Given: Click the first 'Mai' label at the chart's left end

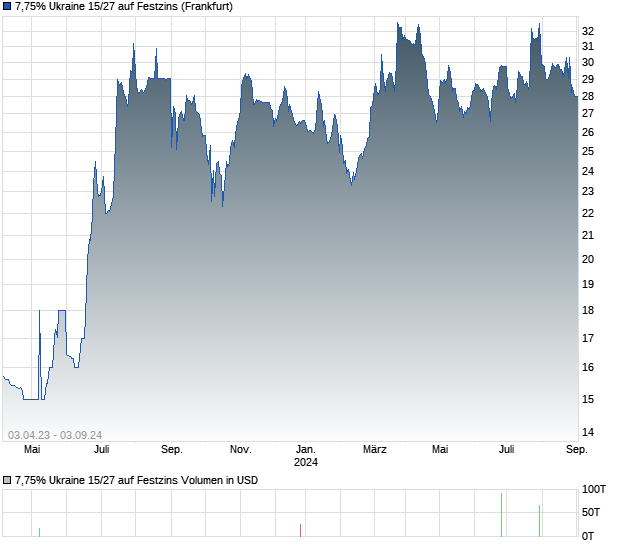Looking at the screenshot, I should click(x=32, y=450).
